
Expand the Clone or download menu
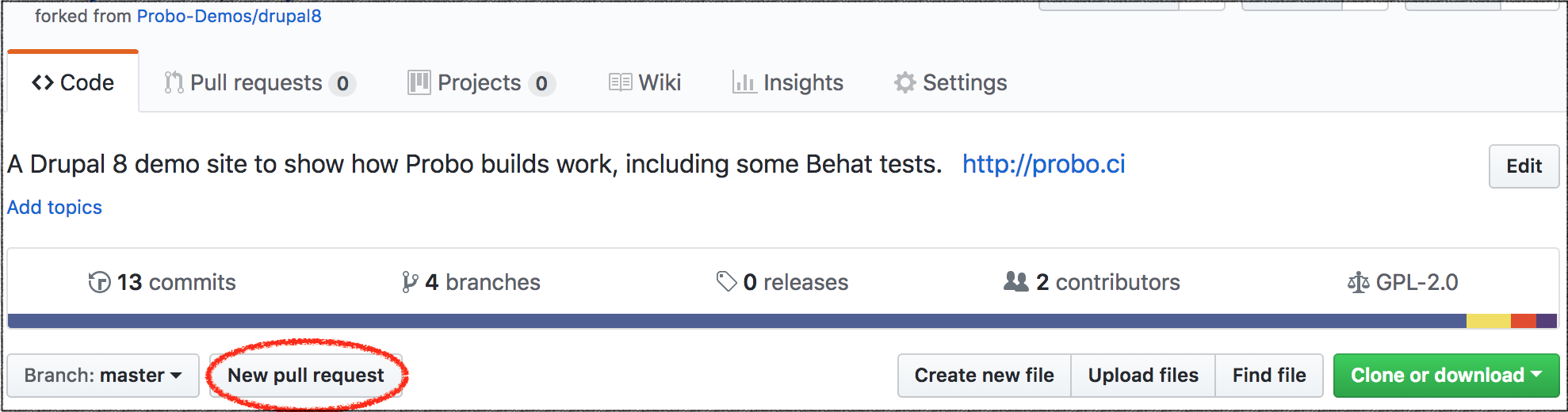coord(1445,376)
